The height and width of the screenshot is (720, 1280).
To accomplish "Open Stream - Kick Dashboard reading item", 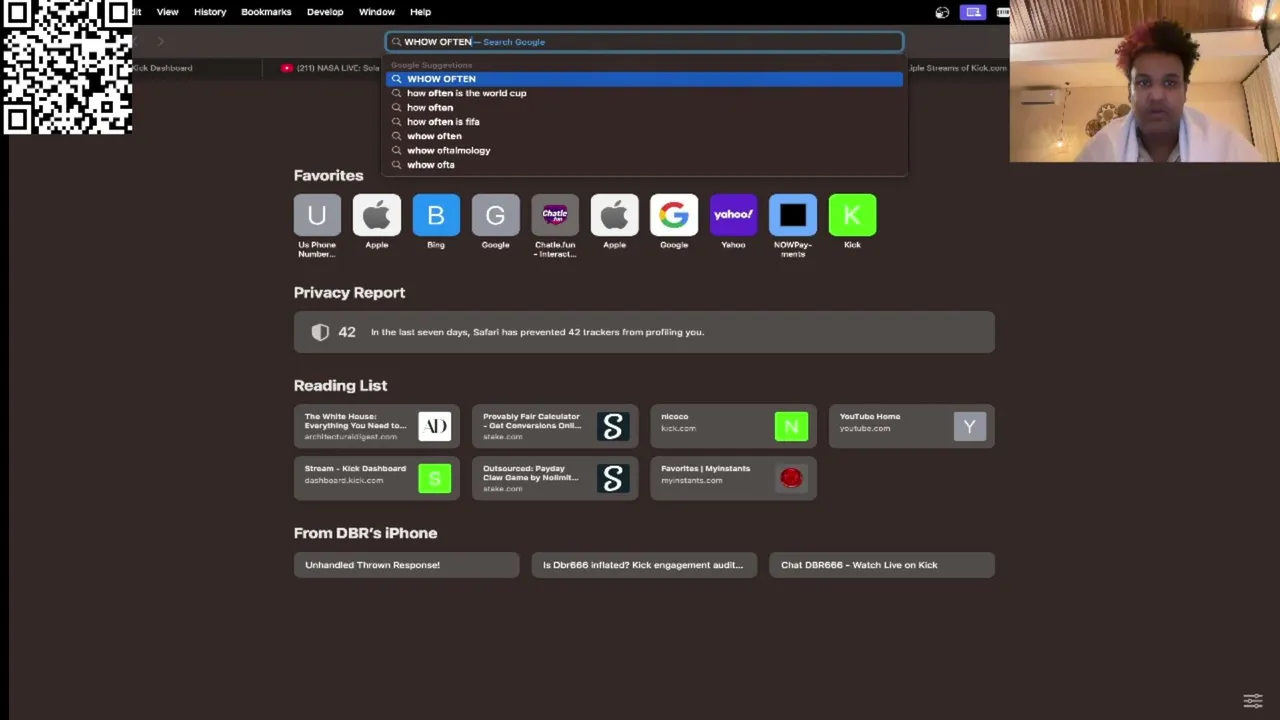I will (376, 478).
